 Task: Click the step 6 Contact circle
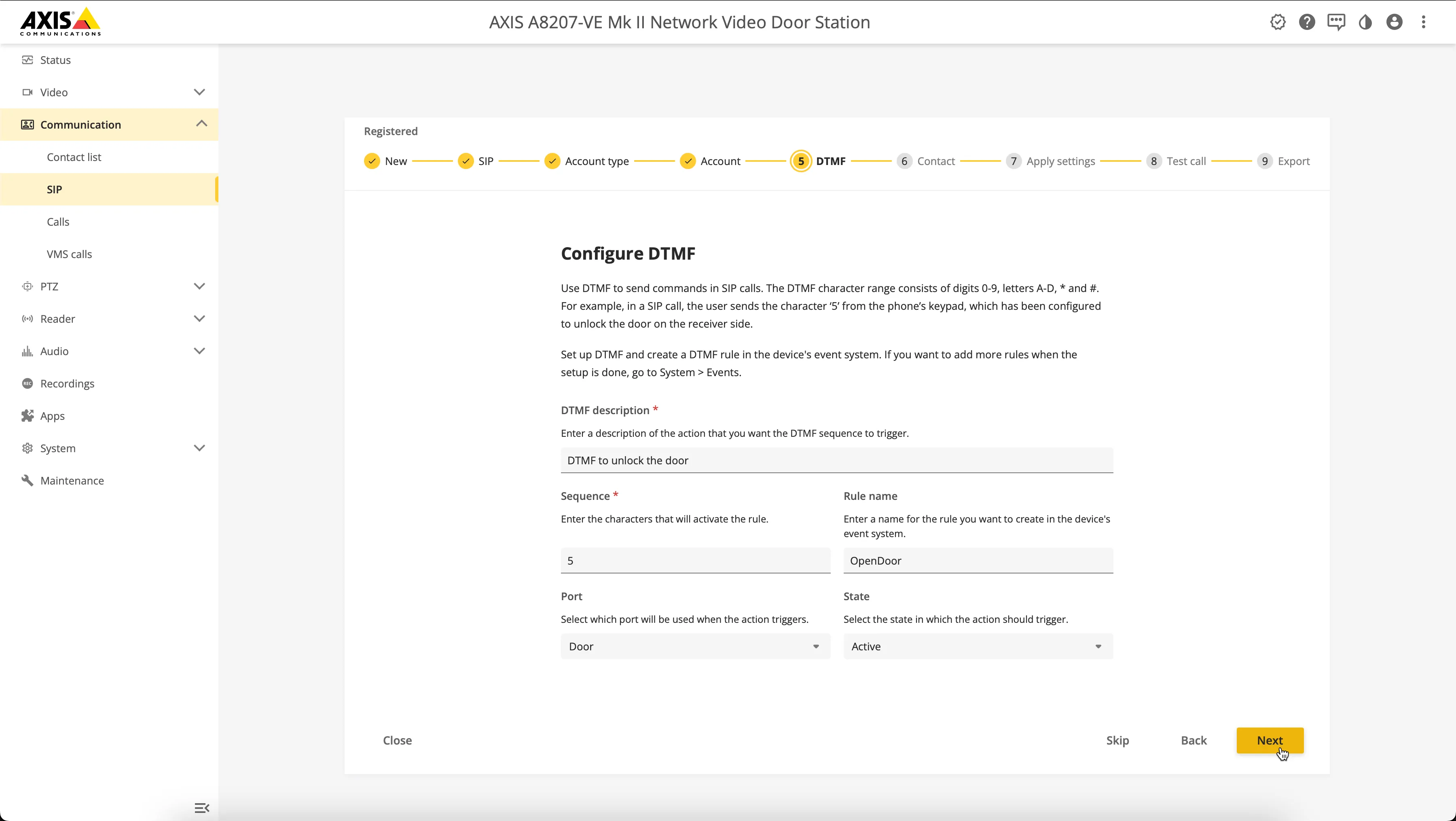click(x=904, y=161)
